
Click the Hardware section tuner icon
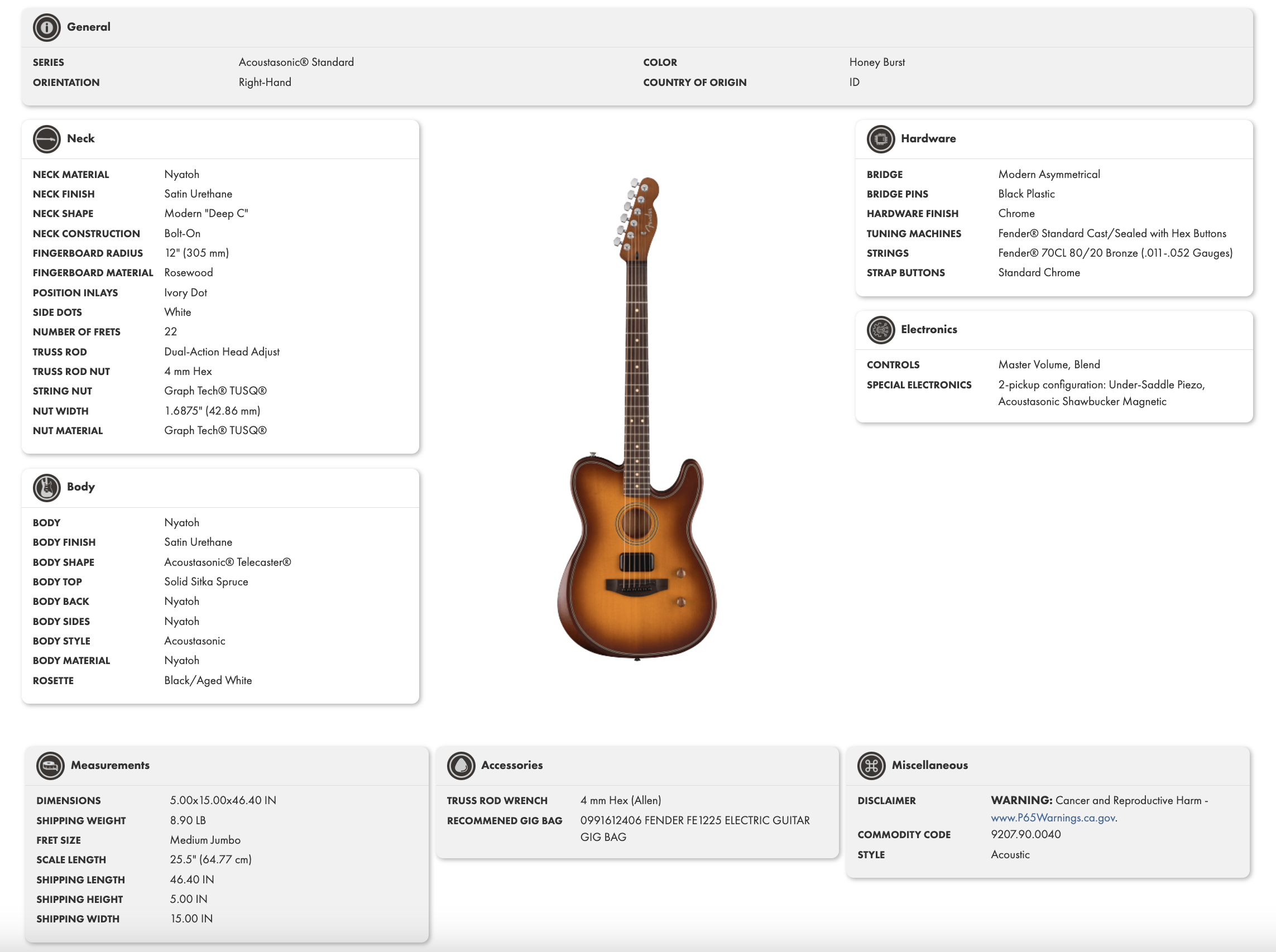click(881, 138)
